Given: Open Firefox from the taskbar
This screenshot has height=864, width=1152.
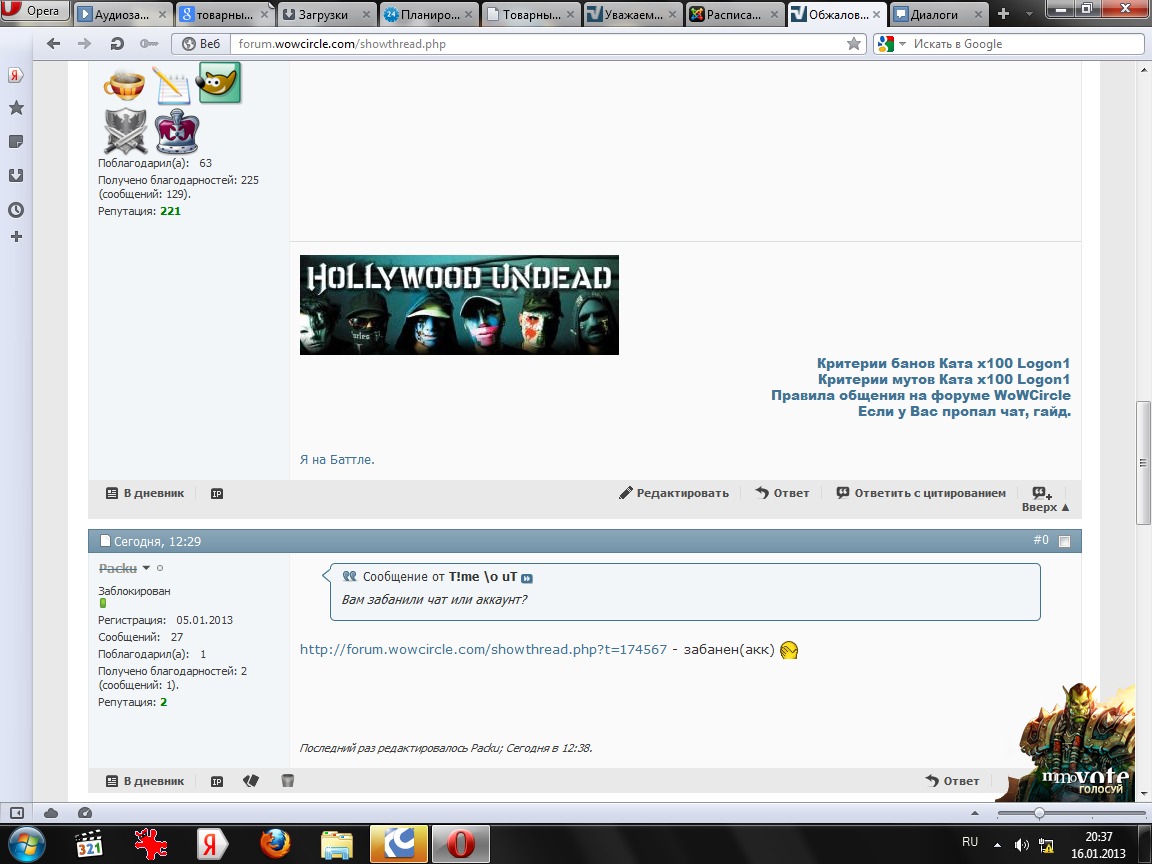Looking at the screenshot, I should click(276, 845).
